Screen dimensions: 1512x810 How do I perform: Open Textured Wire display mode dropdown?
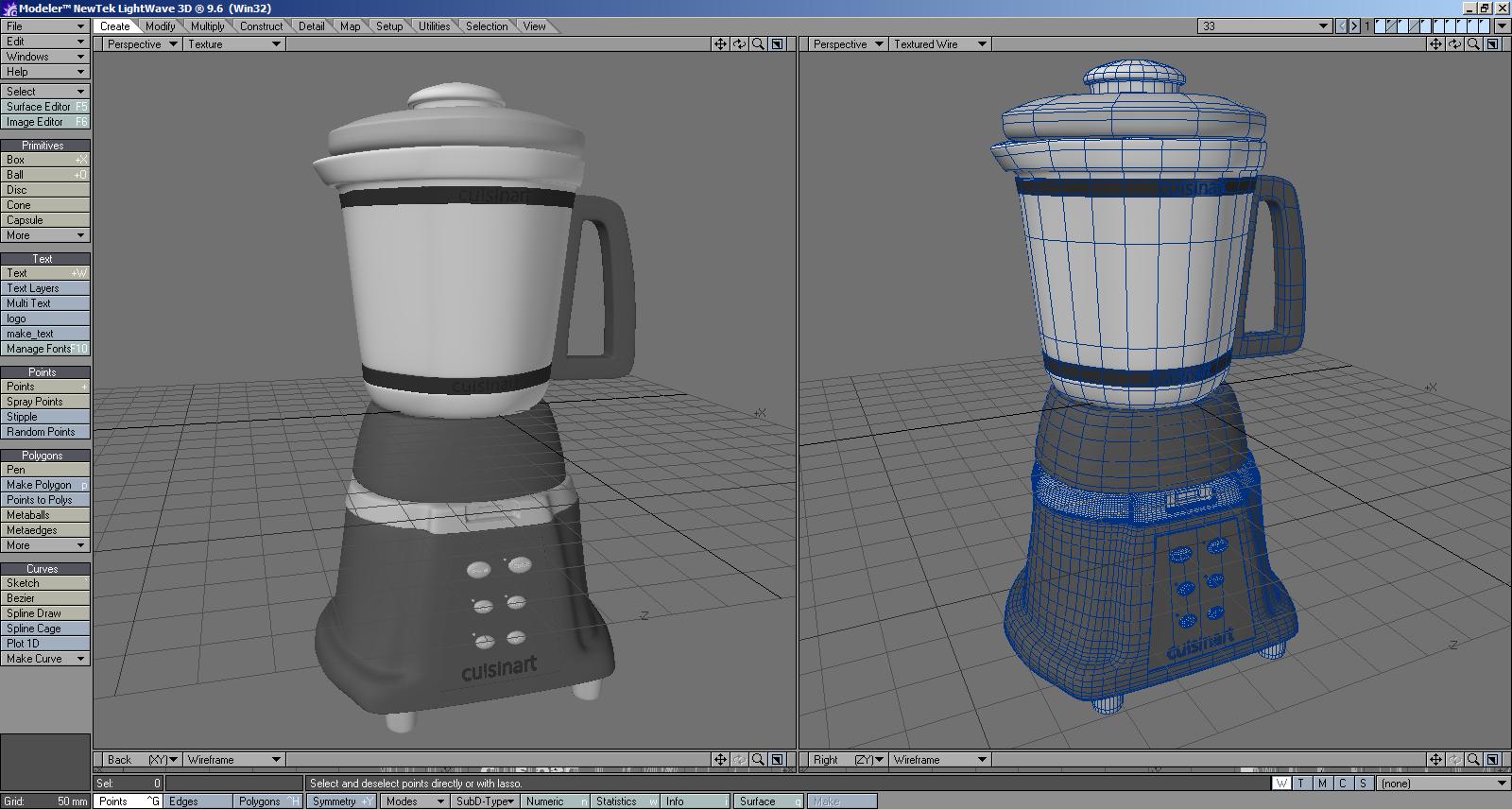pos(940,44)
